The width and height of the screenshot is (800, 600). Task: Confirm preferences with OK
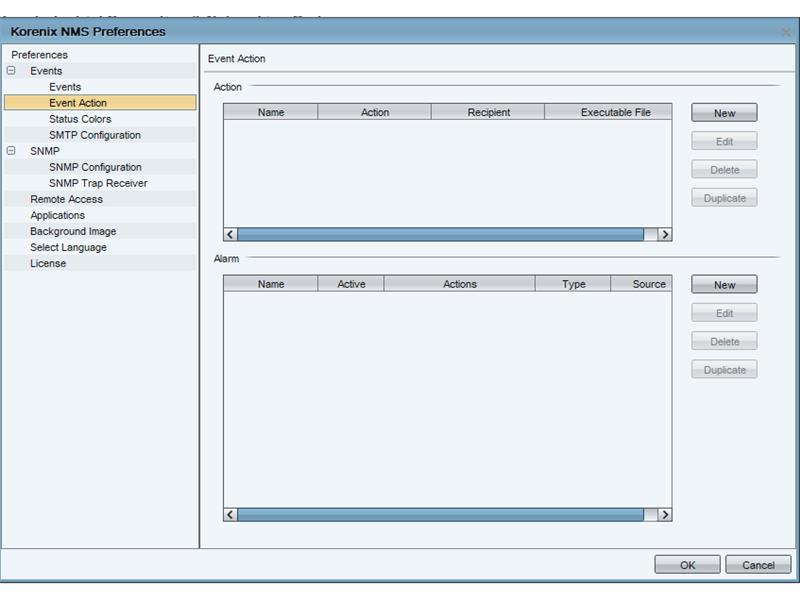point(687,565)
